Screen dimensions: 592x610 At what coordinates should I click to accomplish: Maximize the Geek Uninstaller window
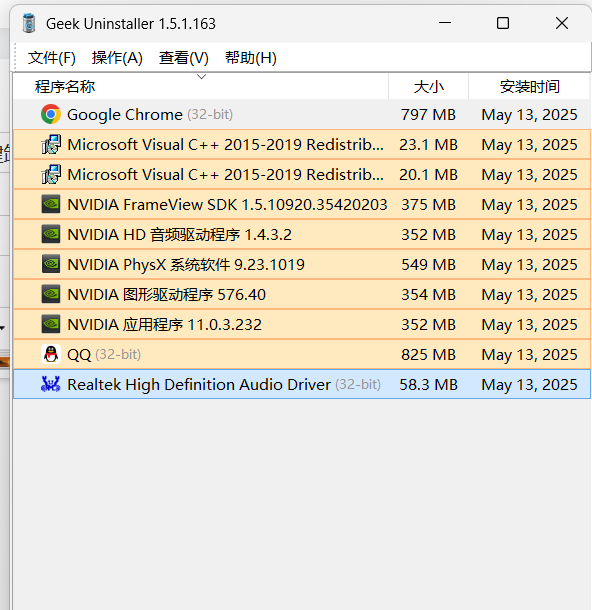coord(503,23)
